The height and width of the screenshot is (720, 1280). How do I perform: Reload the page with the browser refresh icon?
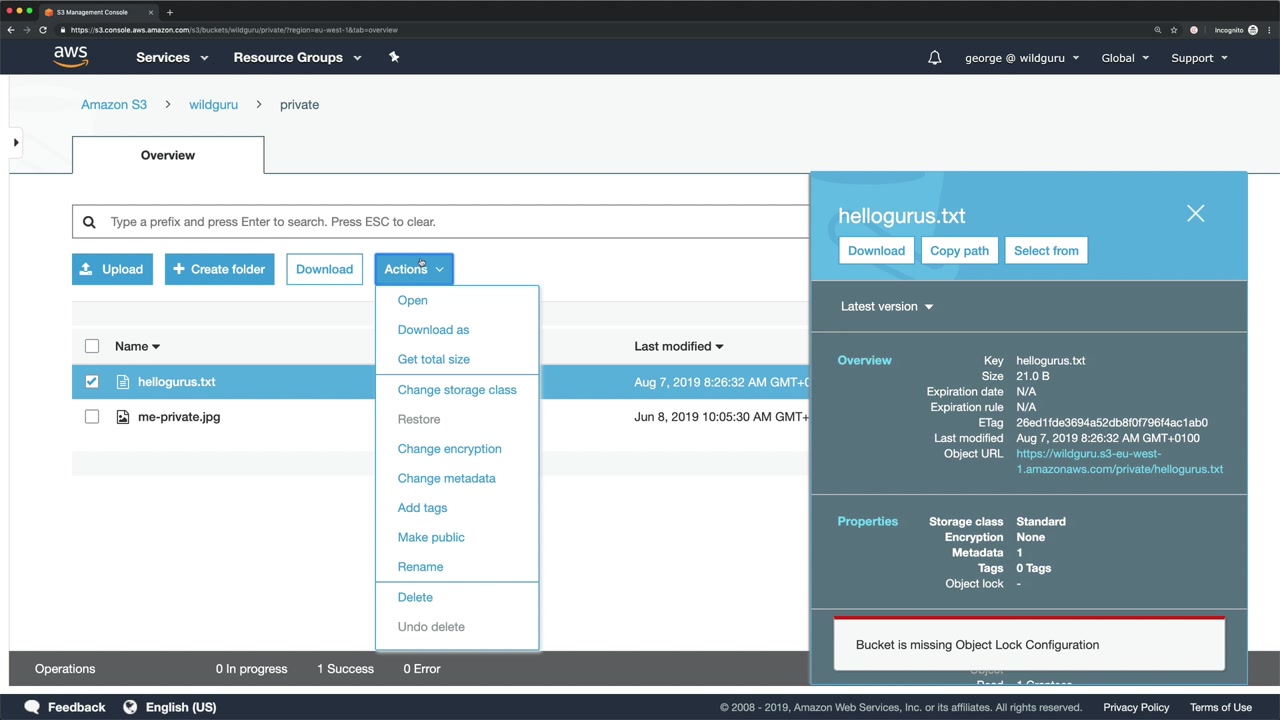point(43,30)
